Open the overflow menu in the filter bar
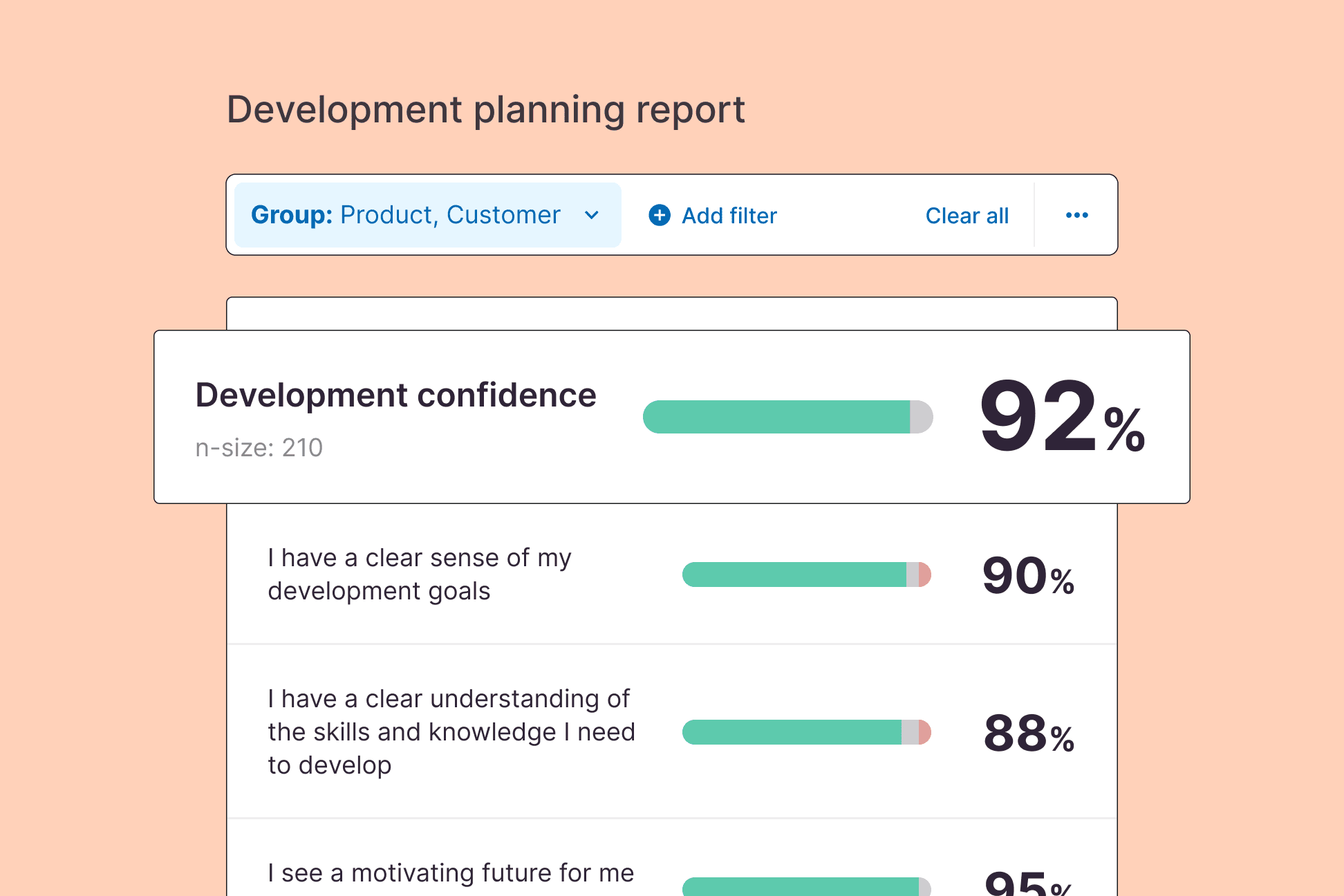This screenshot has width=1344, height=896. 1076,215
